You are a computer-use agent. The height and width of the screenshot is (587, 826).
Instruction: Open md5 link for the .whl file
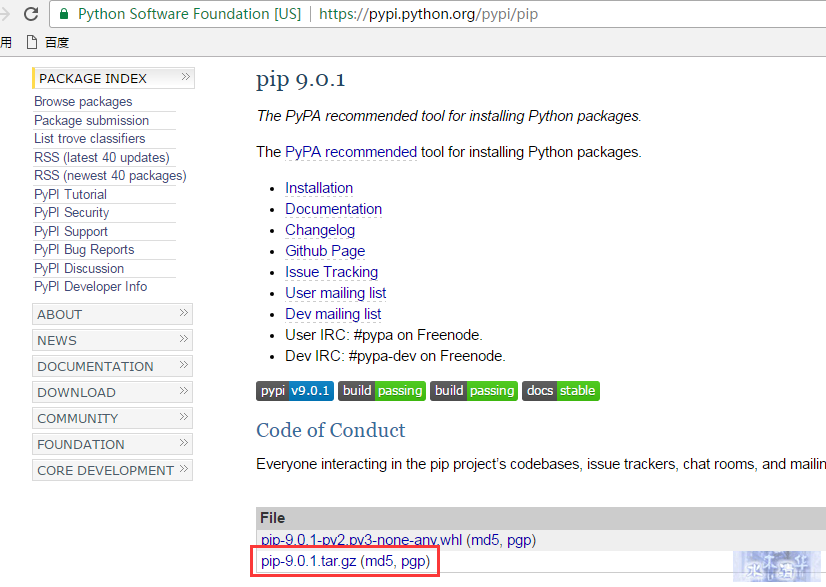[485, 540]
